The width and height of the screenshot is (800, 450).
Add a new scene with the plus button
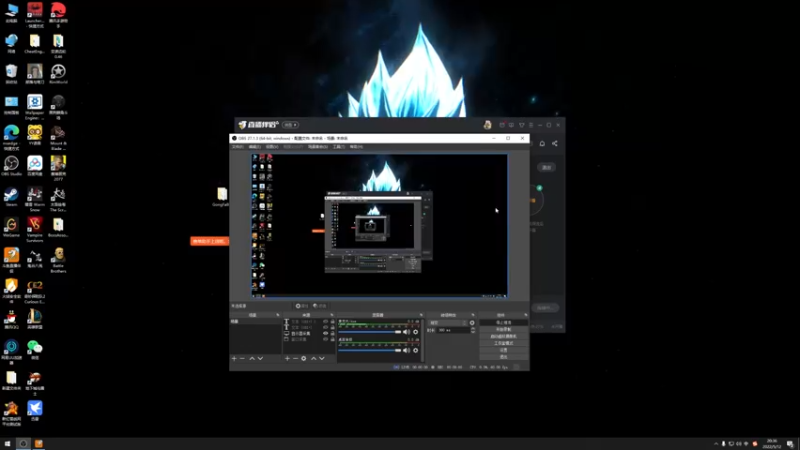[x=234, y=358]
